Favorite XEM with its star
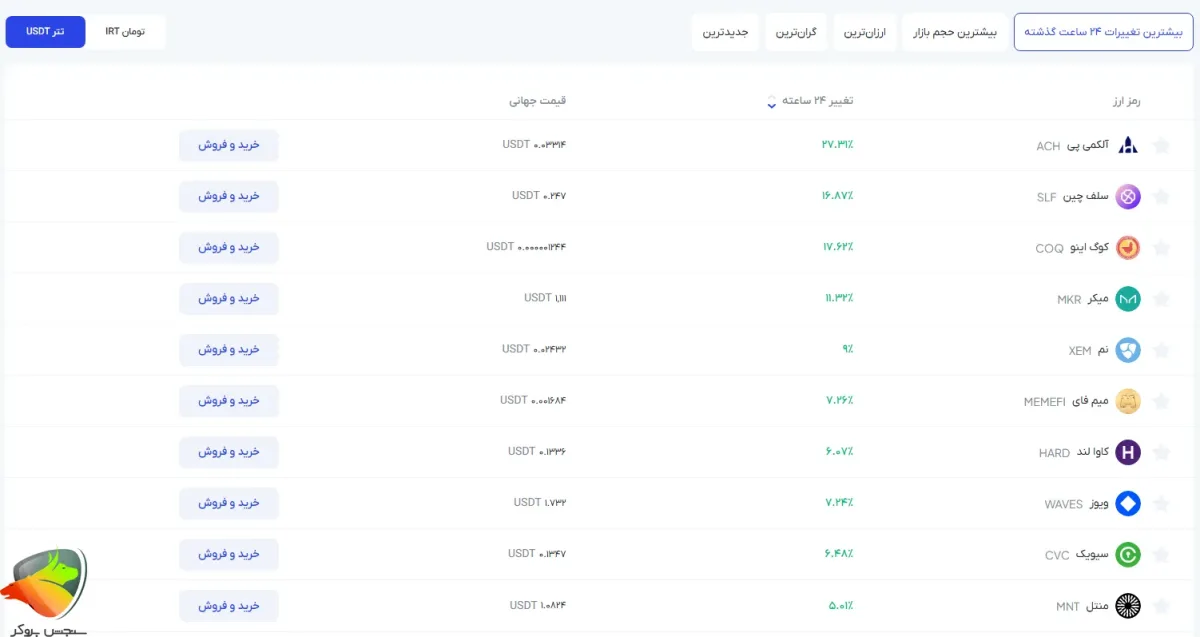The width and height of the screenshot is (1200, 637). click(1161, 350)
